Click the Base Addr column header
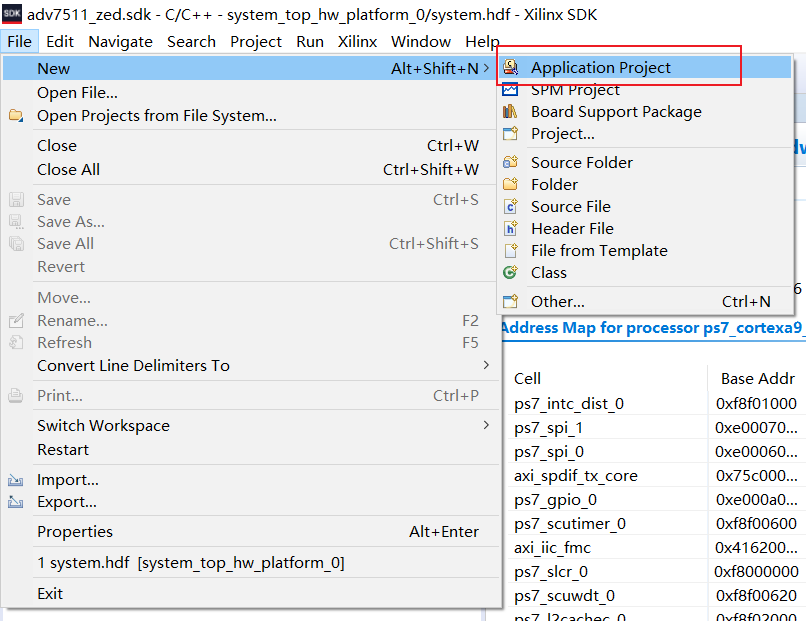The image size is (806, 621). tap(758, 378)
